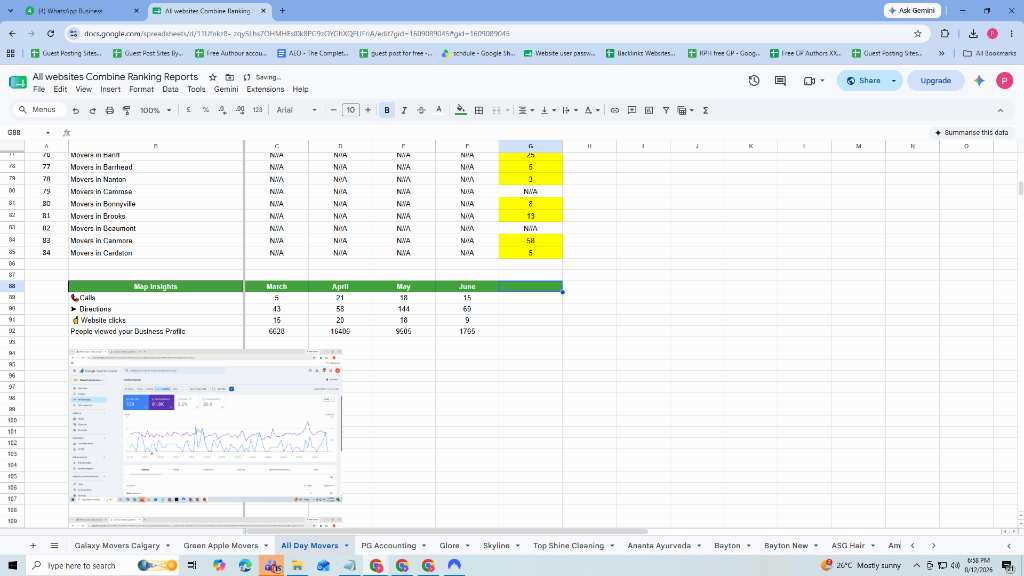Open the zoom 100% dropdown
Screen dimensions: 1024x576
point(155,110)
